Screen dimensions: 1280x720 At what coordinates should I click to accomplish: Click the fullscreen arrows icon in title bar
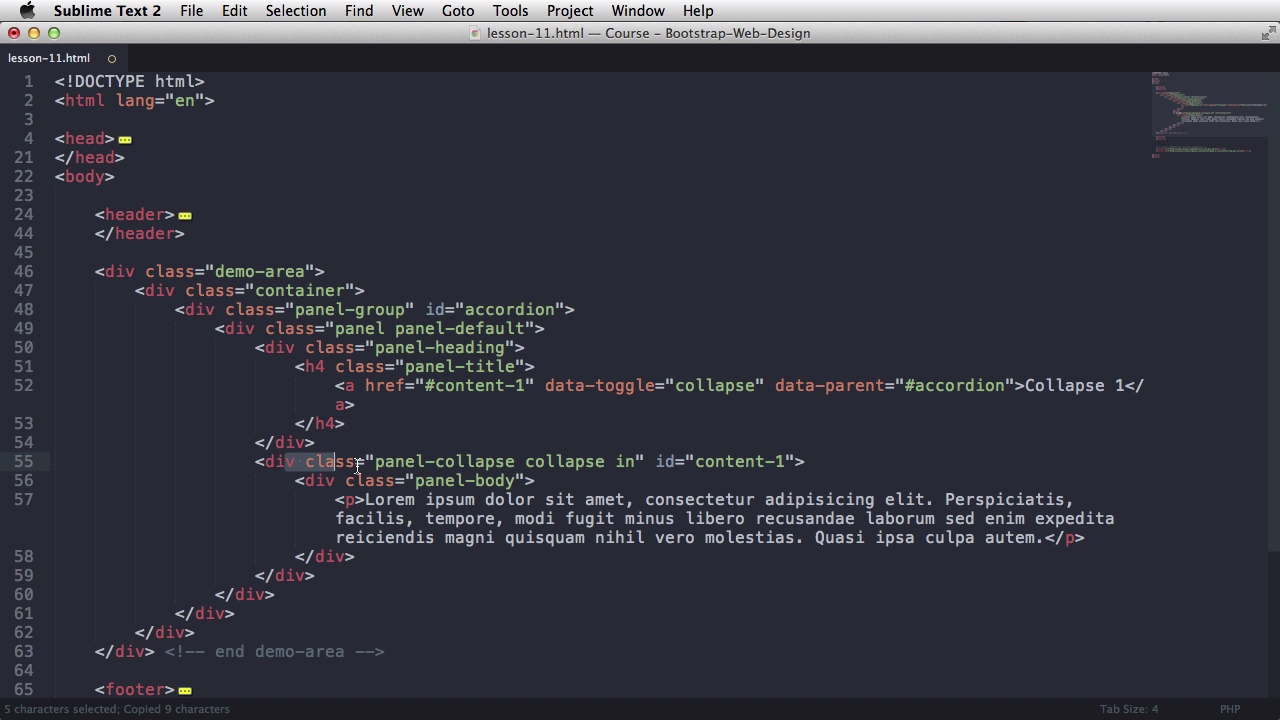click(1268, 33)
